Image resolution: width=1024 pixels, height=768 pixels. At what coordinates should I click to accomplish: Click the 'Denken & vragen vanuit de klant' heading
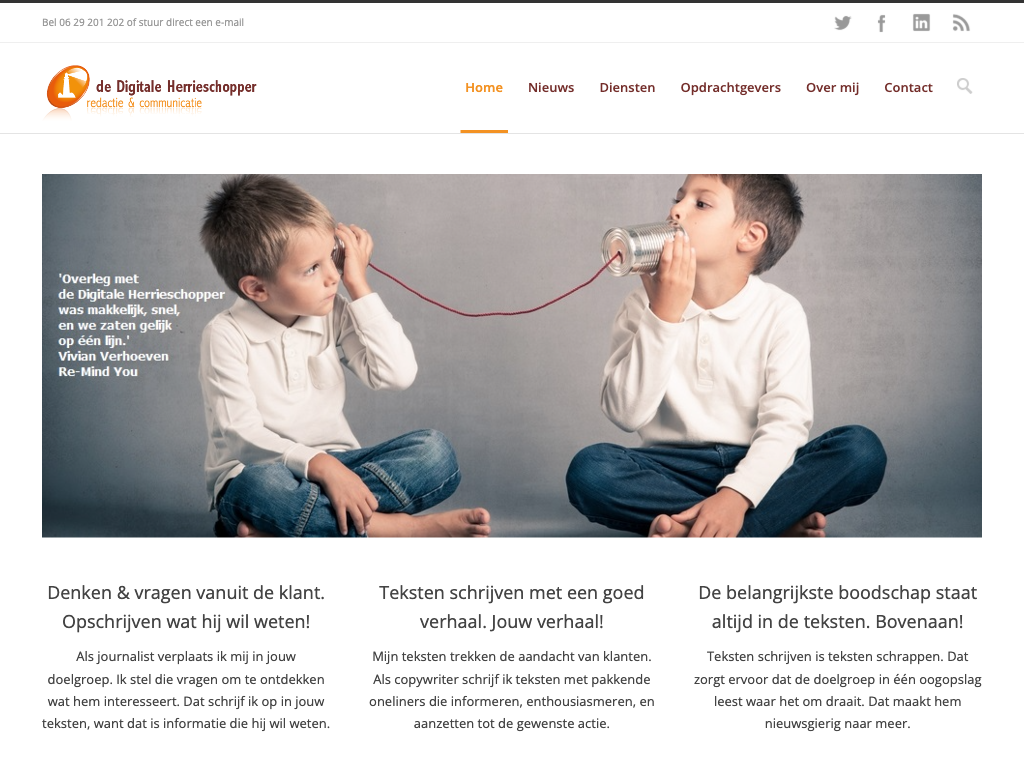(186, 607)
